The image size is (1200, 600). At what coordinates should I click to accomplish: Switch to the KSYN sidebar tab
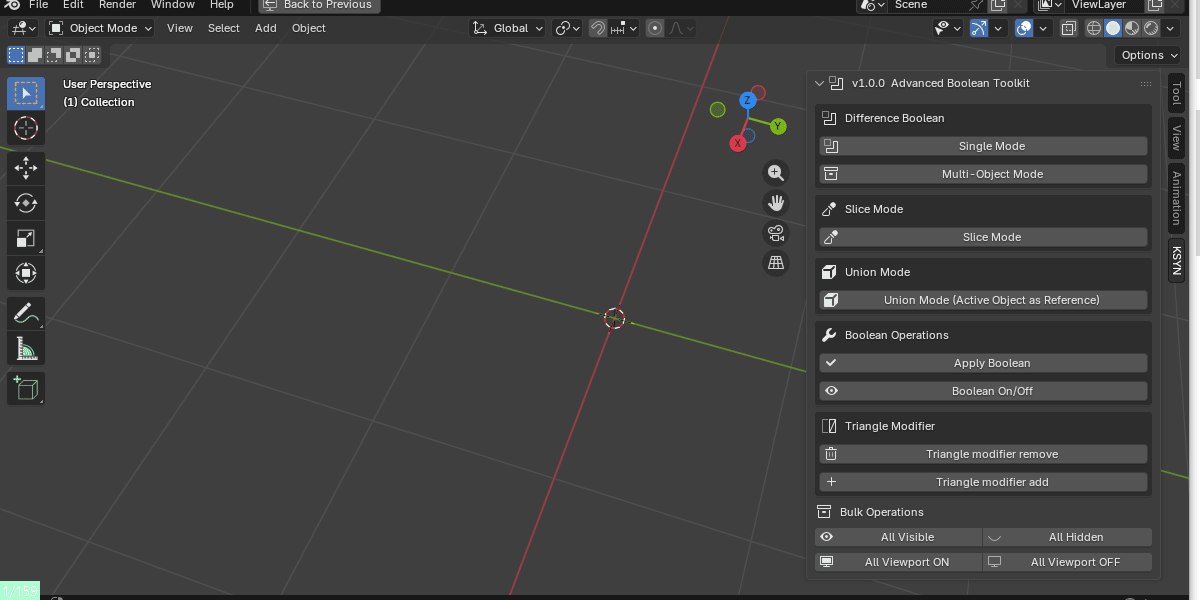(x=1176, y=260)
